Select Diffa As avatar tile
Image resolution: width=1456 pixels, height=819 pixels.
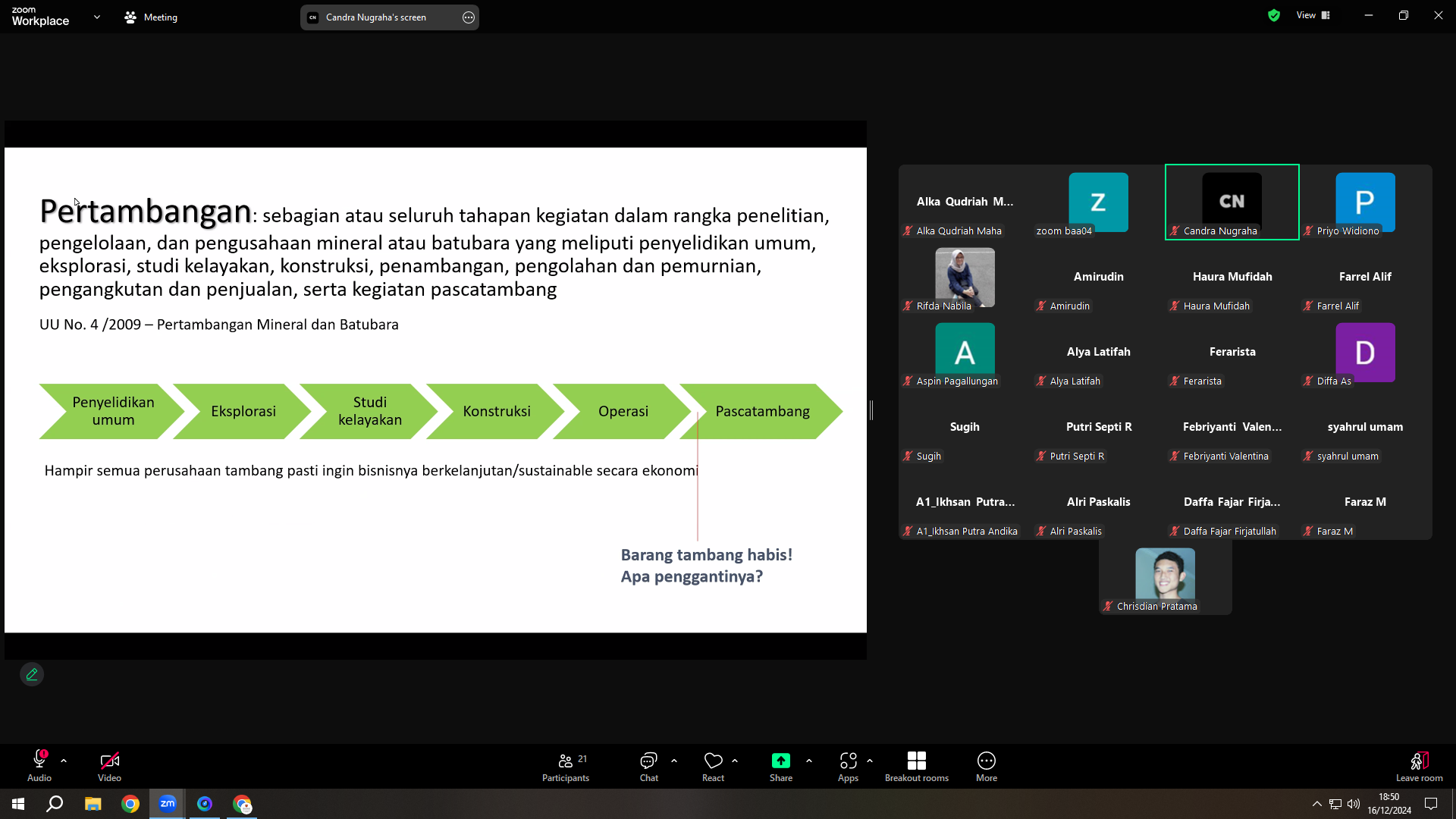click(1365, 352)
